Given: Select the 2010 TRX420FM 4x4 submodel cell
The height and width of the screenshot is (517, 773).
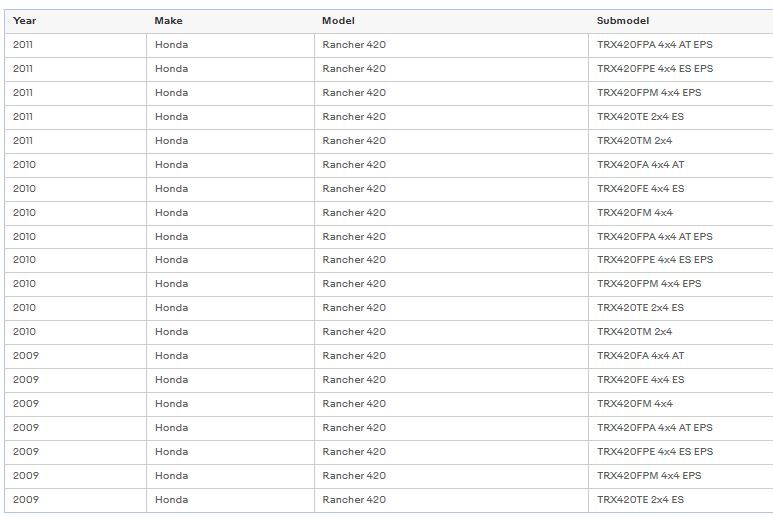Looking at the screenshot, I should coord(634,213).
